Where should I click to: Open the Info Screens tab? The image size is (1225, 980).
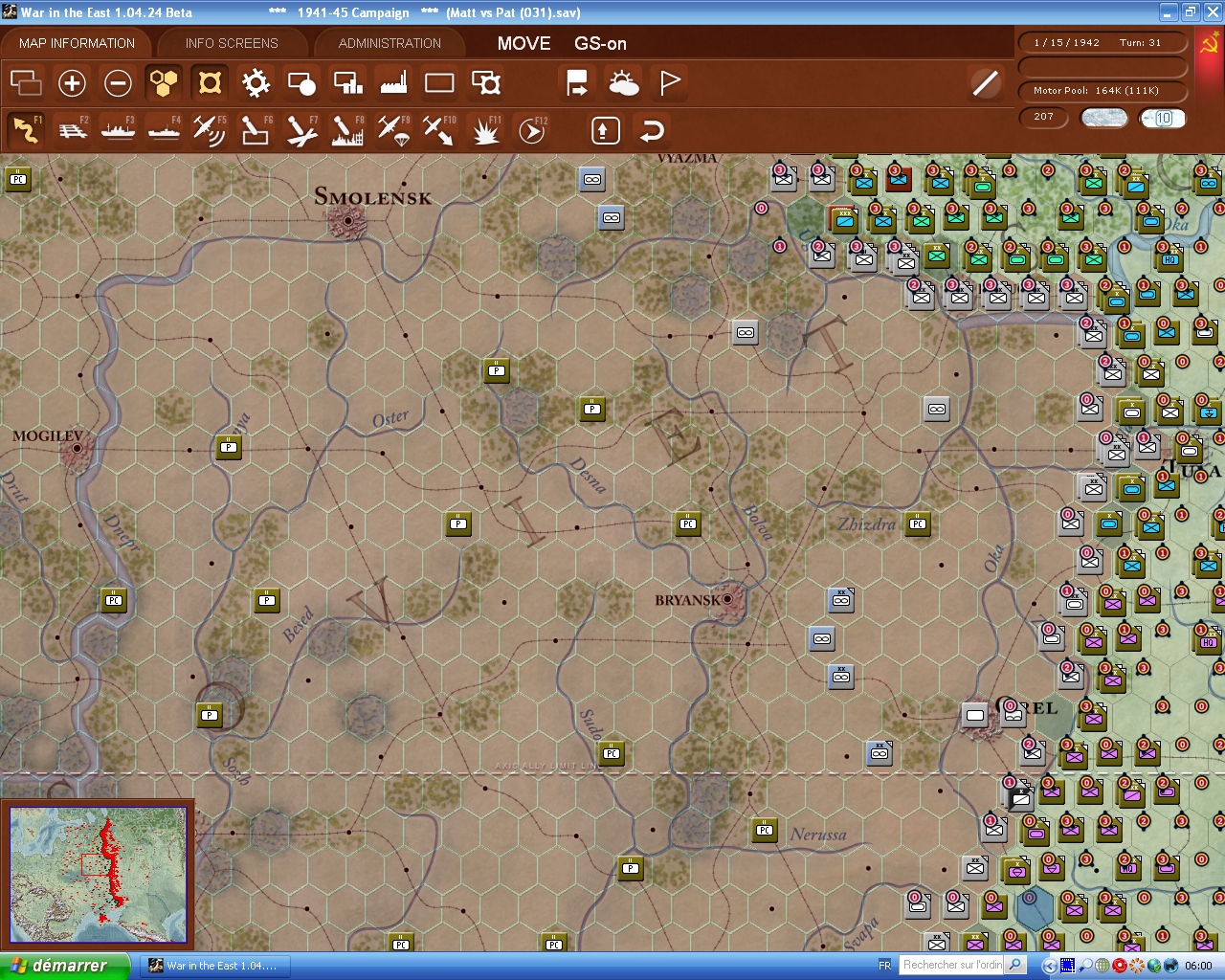[x=232, y=43]
